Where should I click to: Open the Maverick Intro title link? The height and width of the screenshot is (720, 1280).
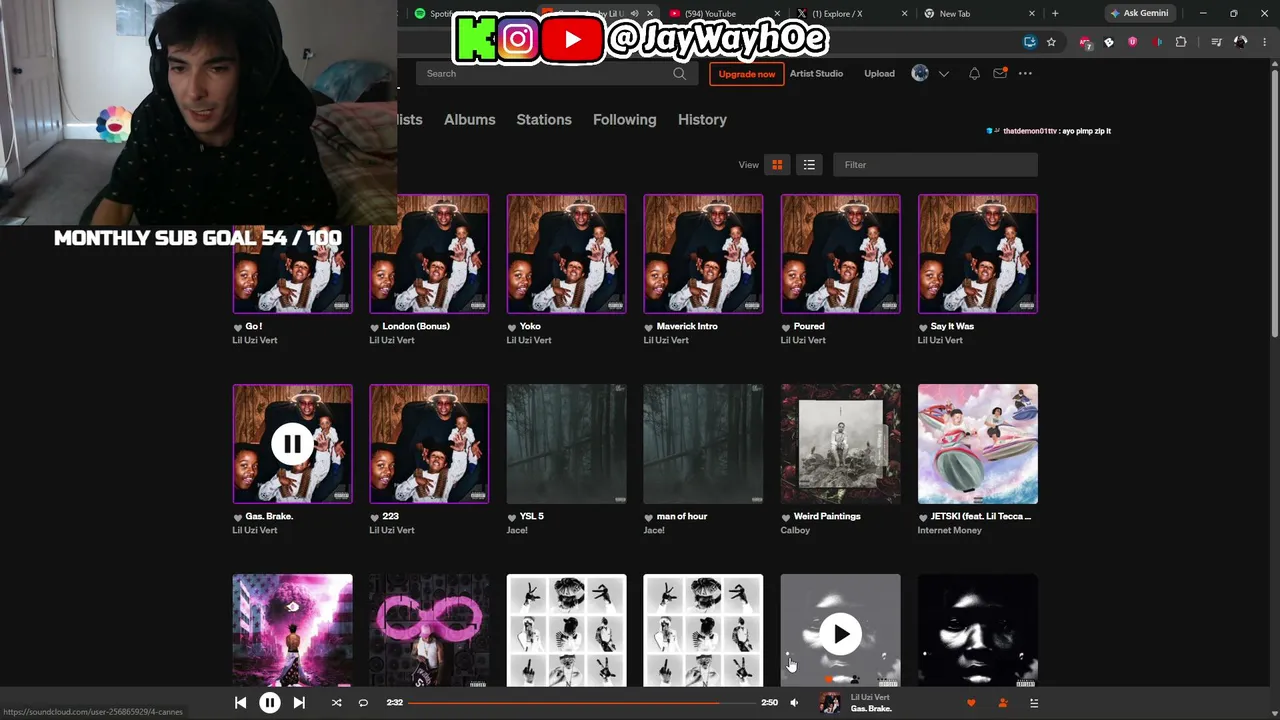pyautogui.click(x=687, y=326)
